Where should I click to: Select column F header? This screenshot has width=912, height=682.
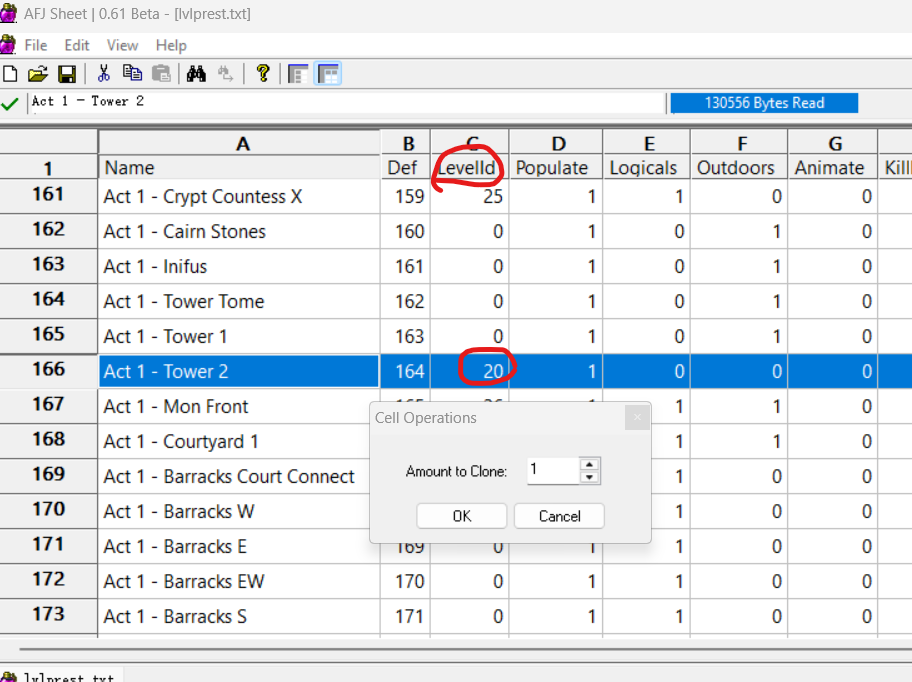(x=739, y=143)
